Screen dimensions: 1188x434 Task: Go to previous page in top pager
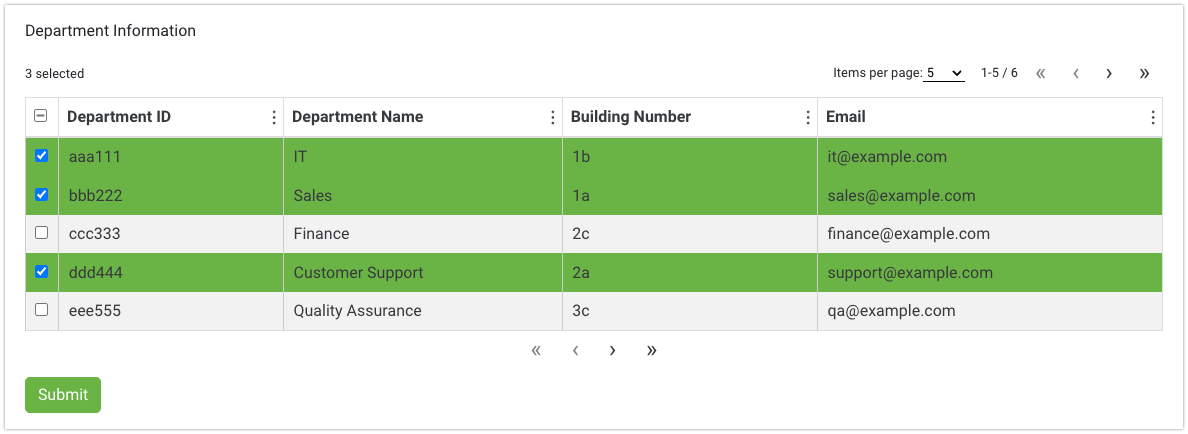coord(1075,74)
